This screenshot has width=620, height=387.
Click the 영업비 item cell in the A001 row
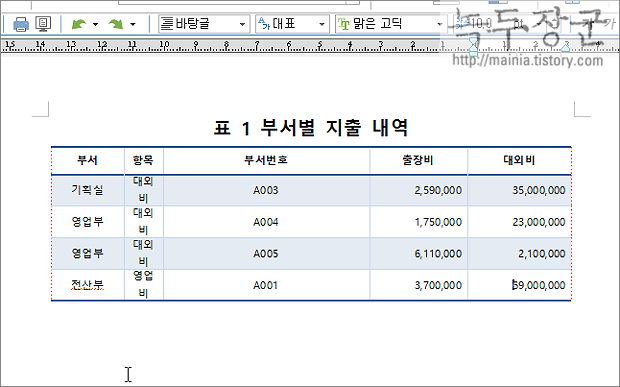coord(144,285)
